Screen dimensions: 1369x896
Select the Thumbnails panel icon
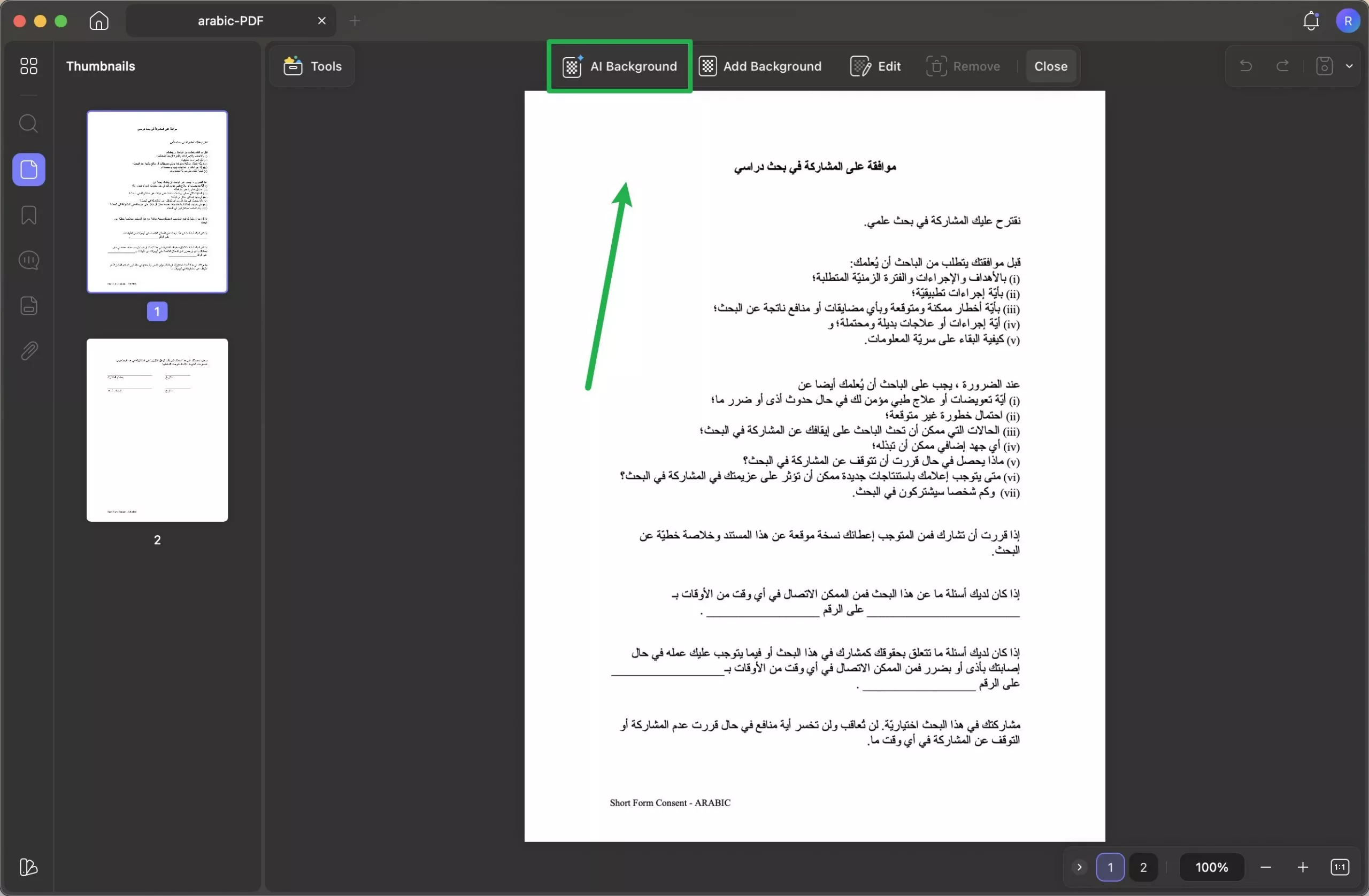click(x=29, y=169)
